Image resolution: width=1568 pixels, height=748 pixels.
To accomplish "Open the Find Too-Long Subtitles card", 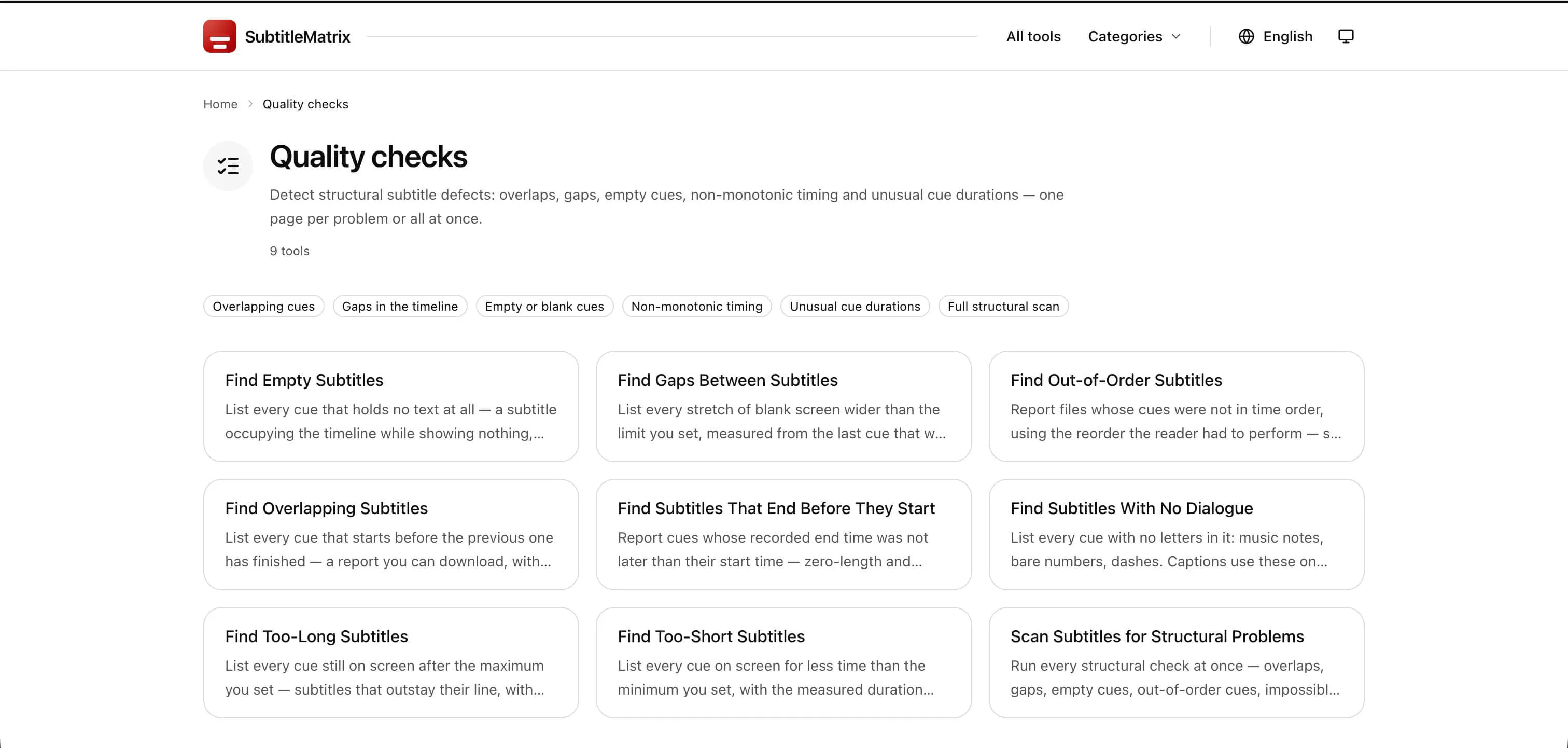I will (x=391, y=662).
